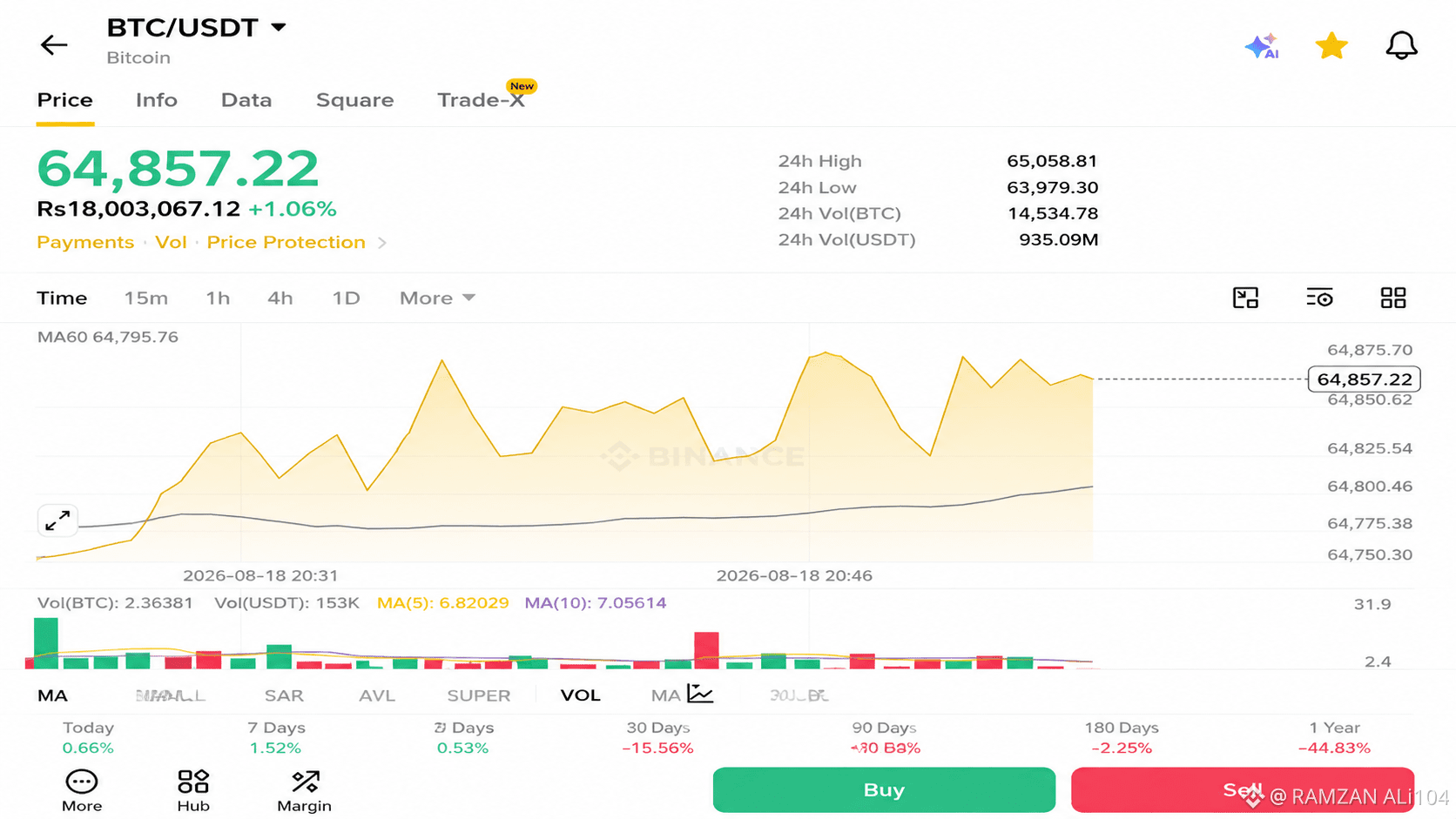Screen dimensions: 1456x819
Task: Click the 2026-08-18 20:46 time axis label
Action: click(794, 575)
